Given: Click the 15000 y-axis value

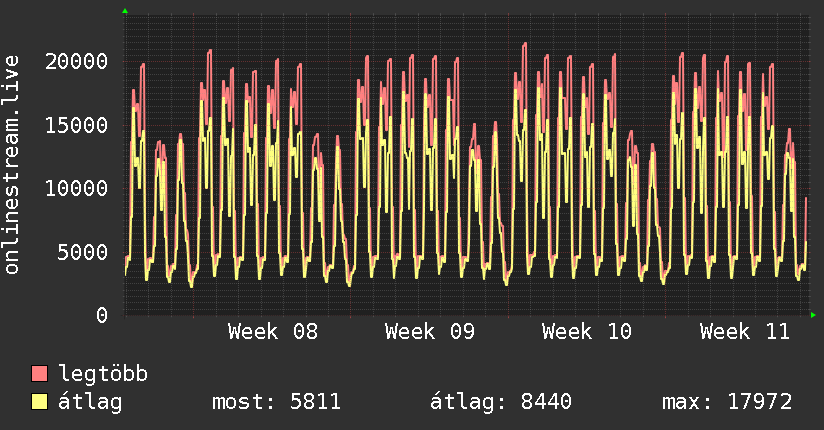Looking at the screenshot, I should (76, 125).
